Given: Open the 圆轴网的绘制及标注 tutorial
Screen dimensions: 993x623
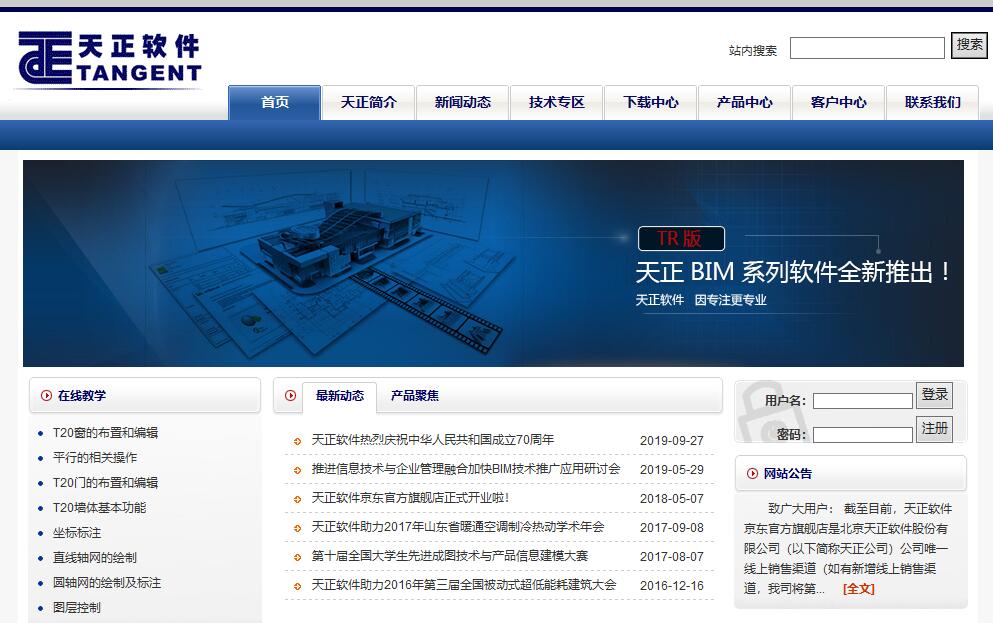Looking at the screenshot, I should pos(107,582).
